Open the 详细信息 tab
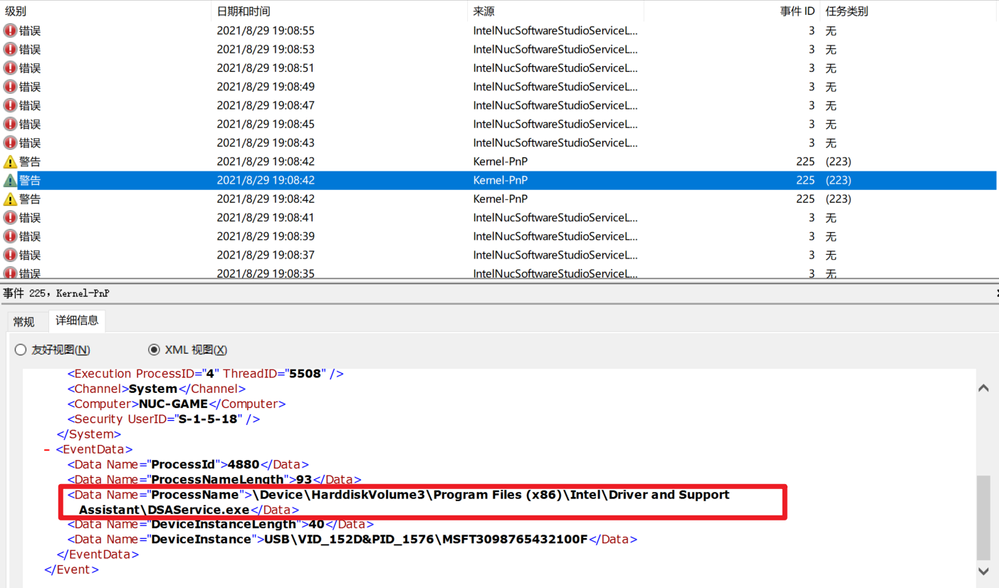 (x=77, y=320)
